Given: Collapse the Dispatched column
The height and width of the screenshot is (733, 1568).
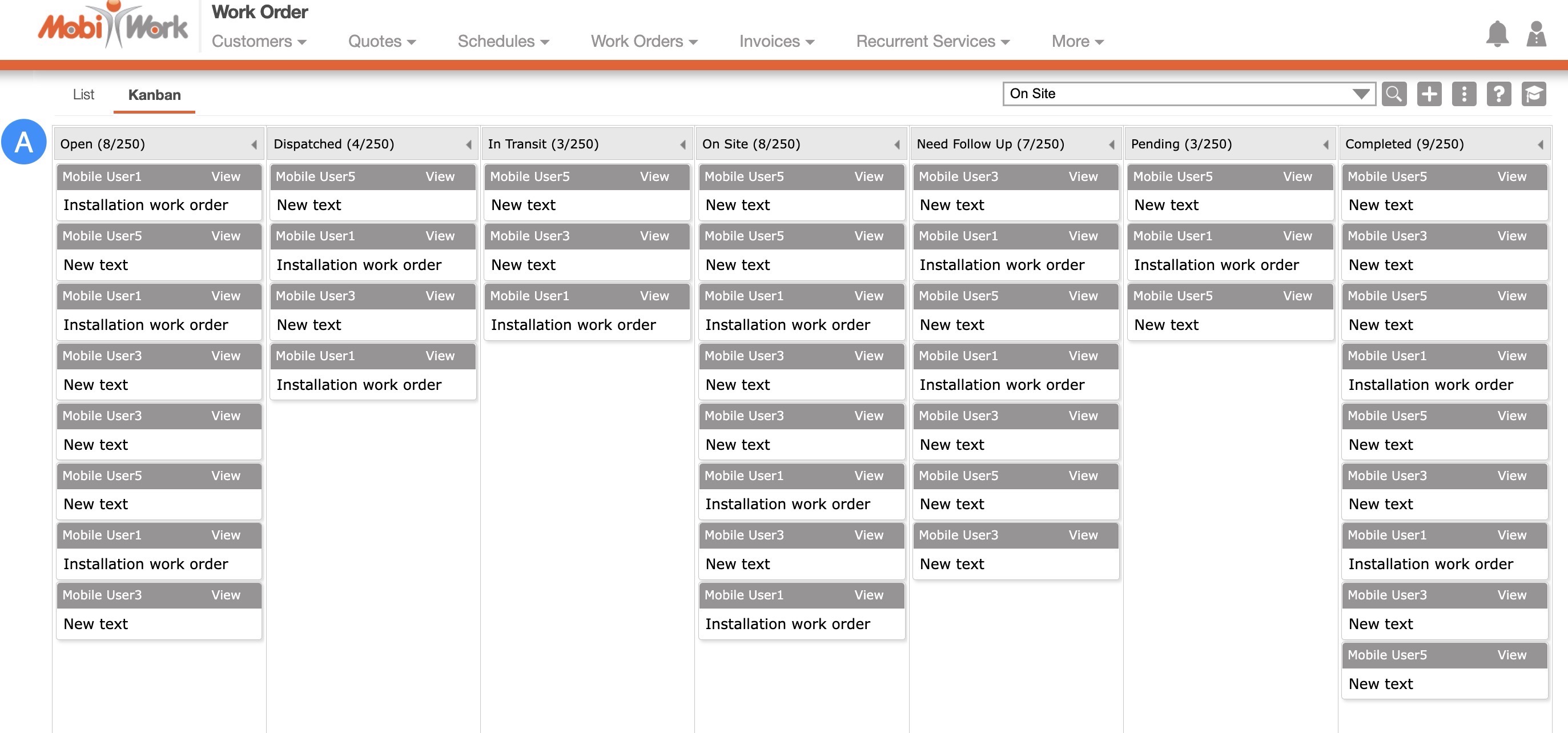Looking at the screenshot, I should 468,144.
